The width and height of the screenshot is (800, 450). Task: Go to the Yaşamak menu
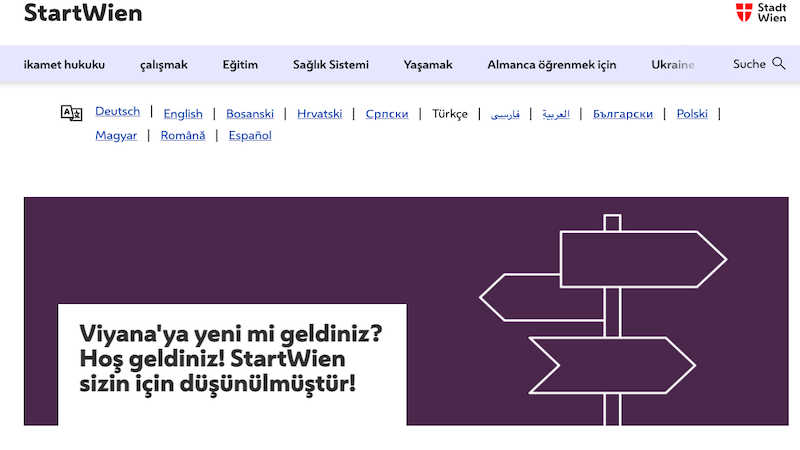[428, 65]
